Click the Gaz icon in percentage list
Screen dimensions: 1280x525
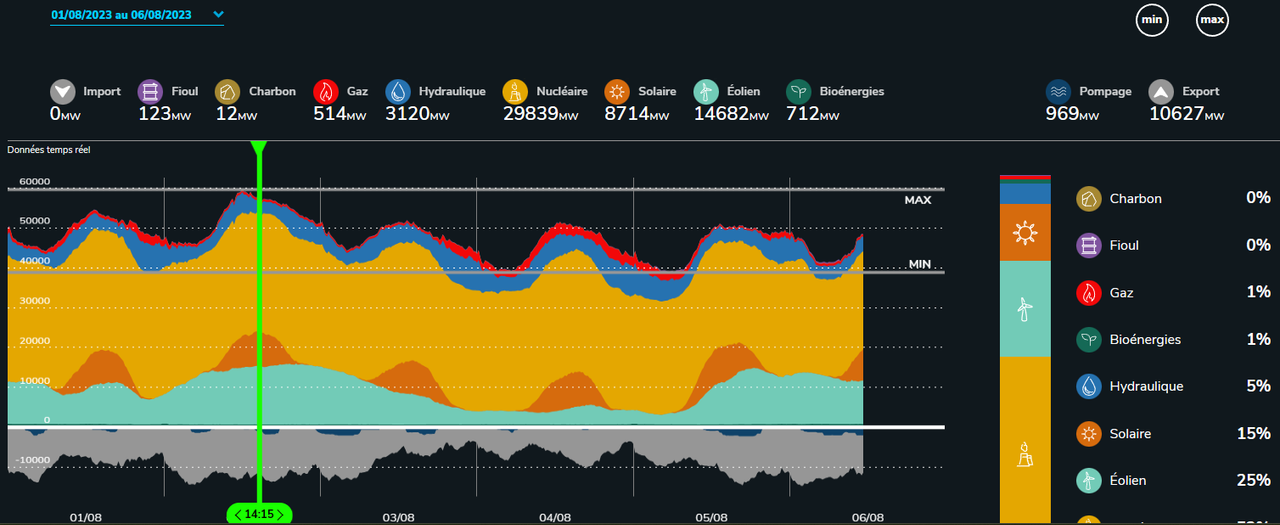(1088, 293)
